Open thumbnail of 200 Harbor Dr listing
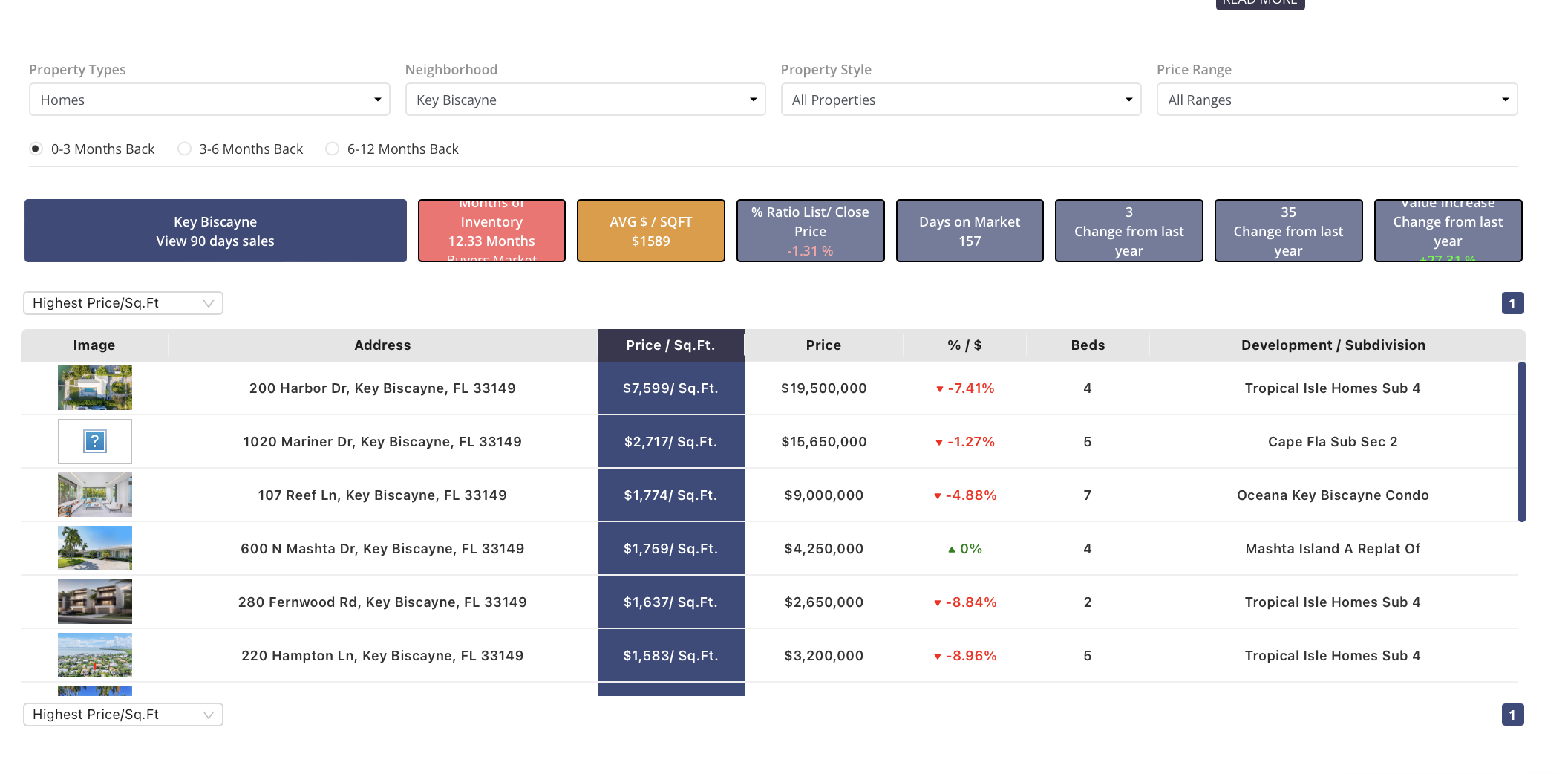Viewport: 1568px width, 774px height. click(95, 388)
